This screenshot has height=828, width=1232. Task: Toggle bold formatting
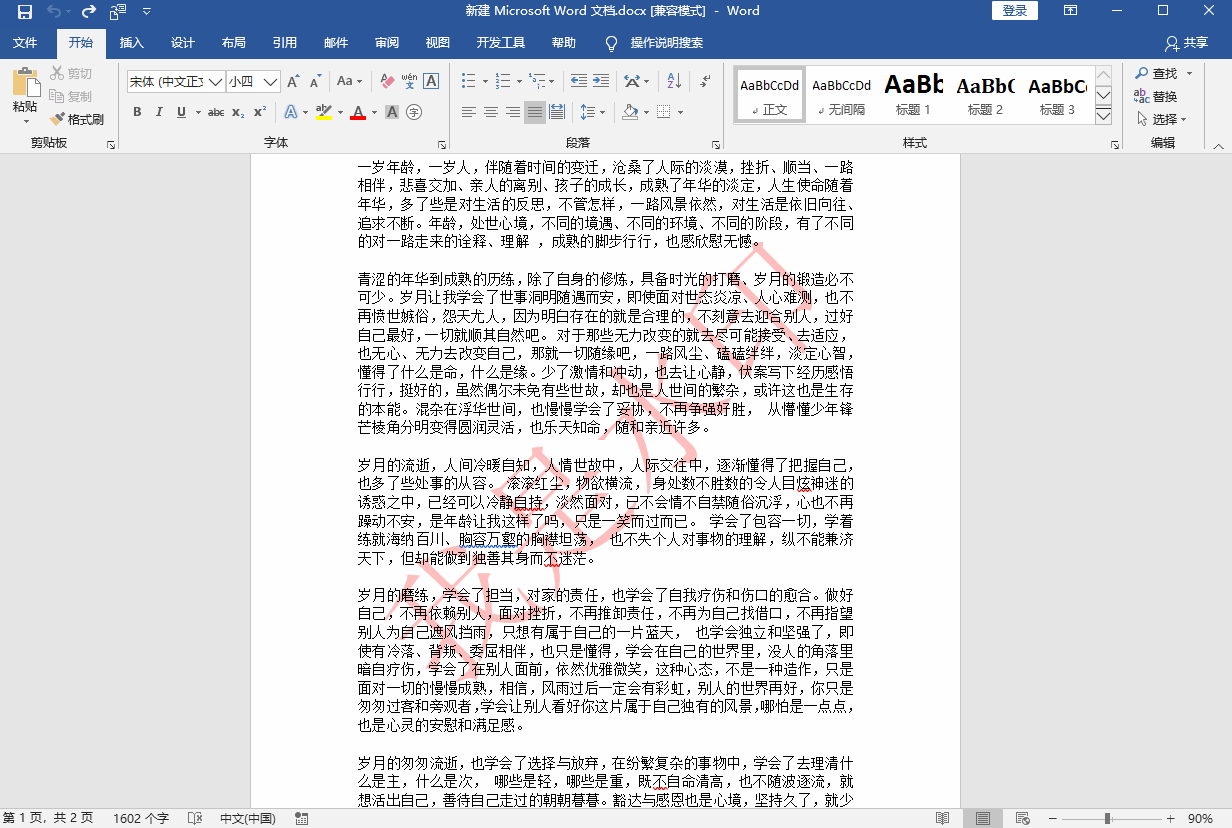click(137, 111)
